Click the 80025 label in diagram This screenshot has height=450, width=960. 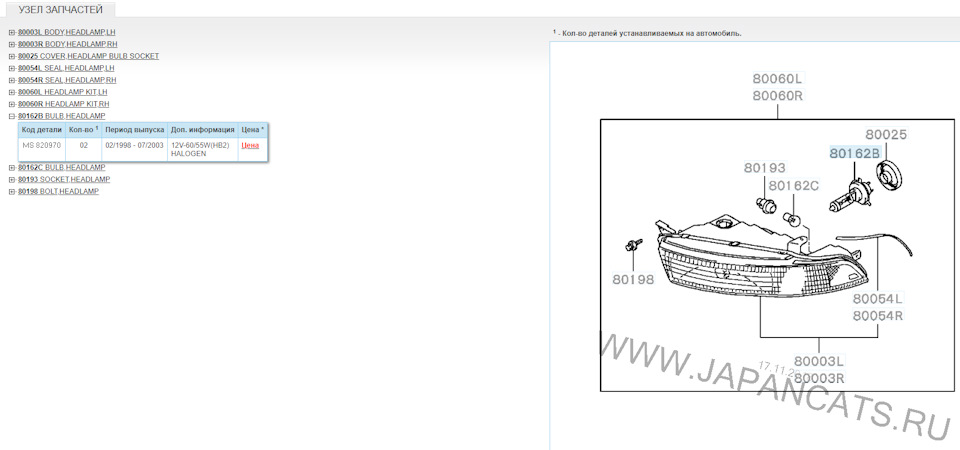click(886, 134)
